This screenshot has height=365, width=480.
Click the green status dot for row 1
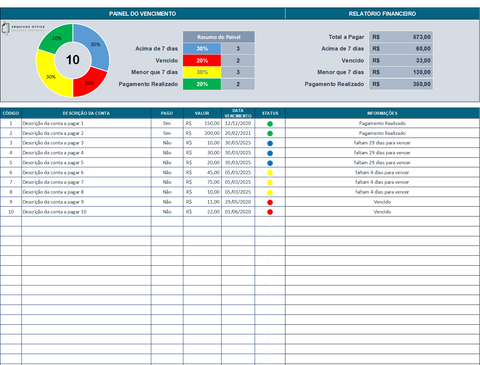click(x=270, y=124)
